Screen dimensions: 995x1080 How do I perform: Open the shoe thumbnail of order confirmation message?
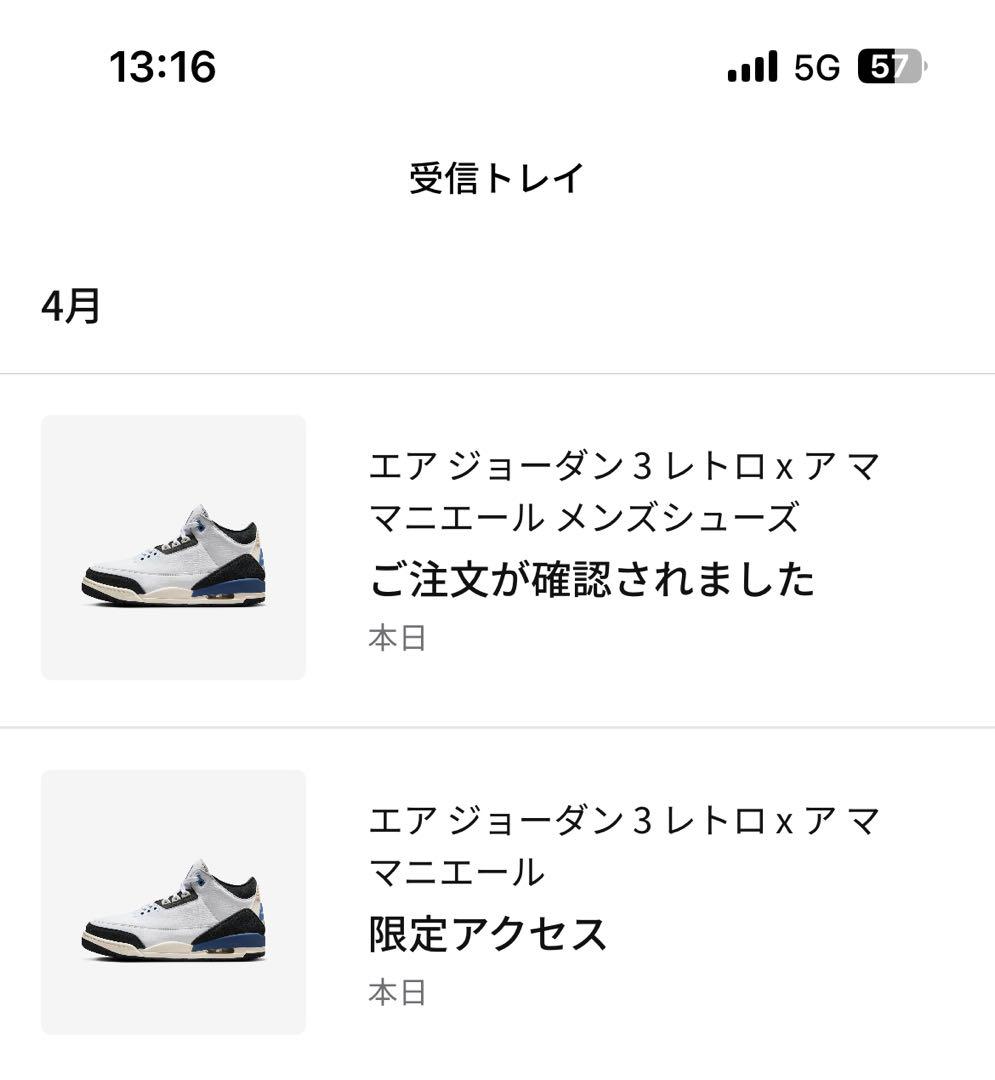[174, 548]
